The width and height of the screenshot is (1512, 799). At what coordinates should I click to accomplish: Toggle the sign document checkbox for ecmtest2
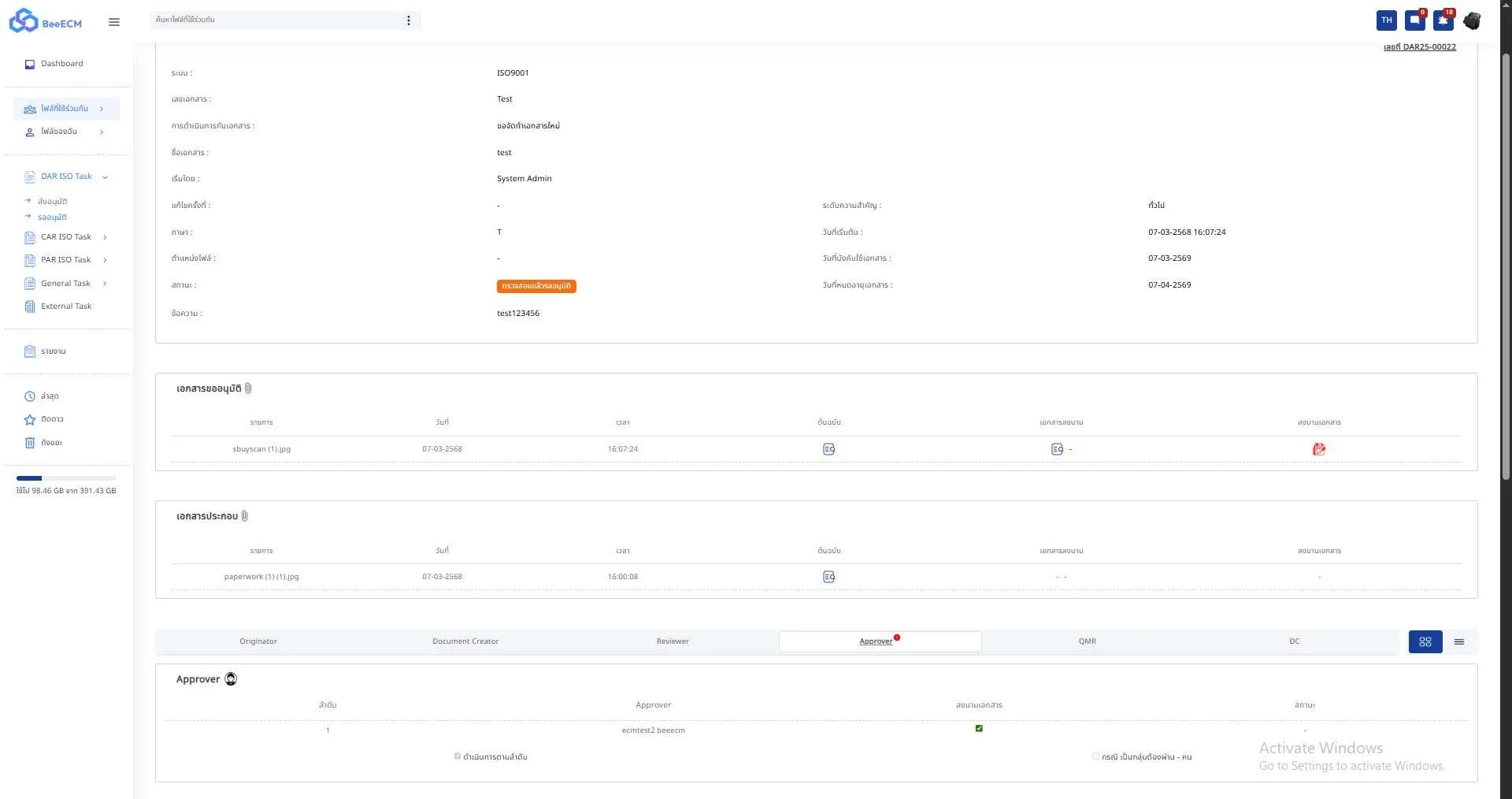click(979, 728)
